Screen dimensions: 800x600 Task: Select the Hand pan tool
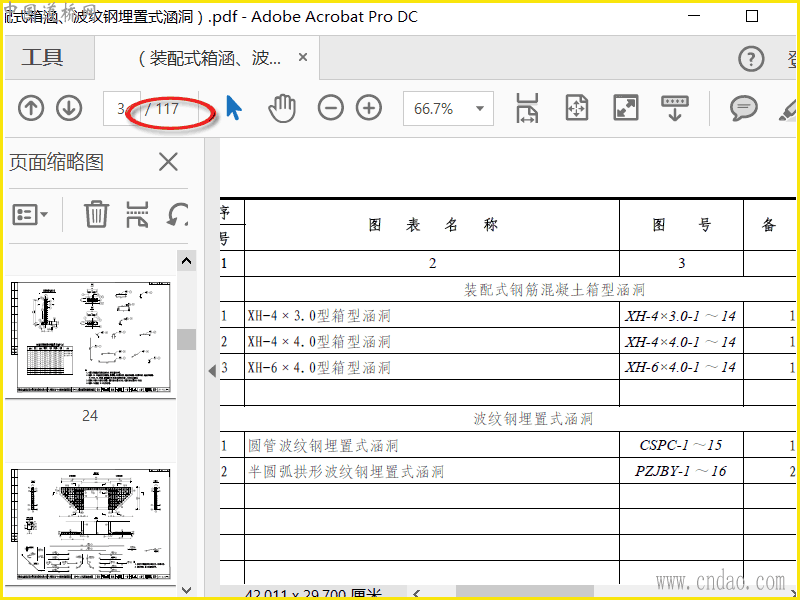pos(282,108)
